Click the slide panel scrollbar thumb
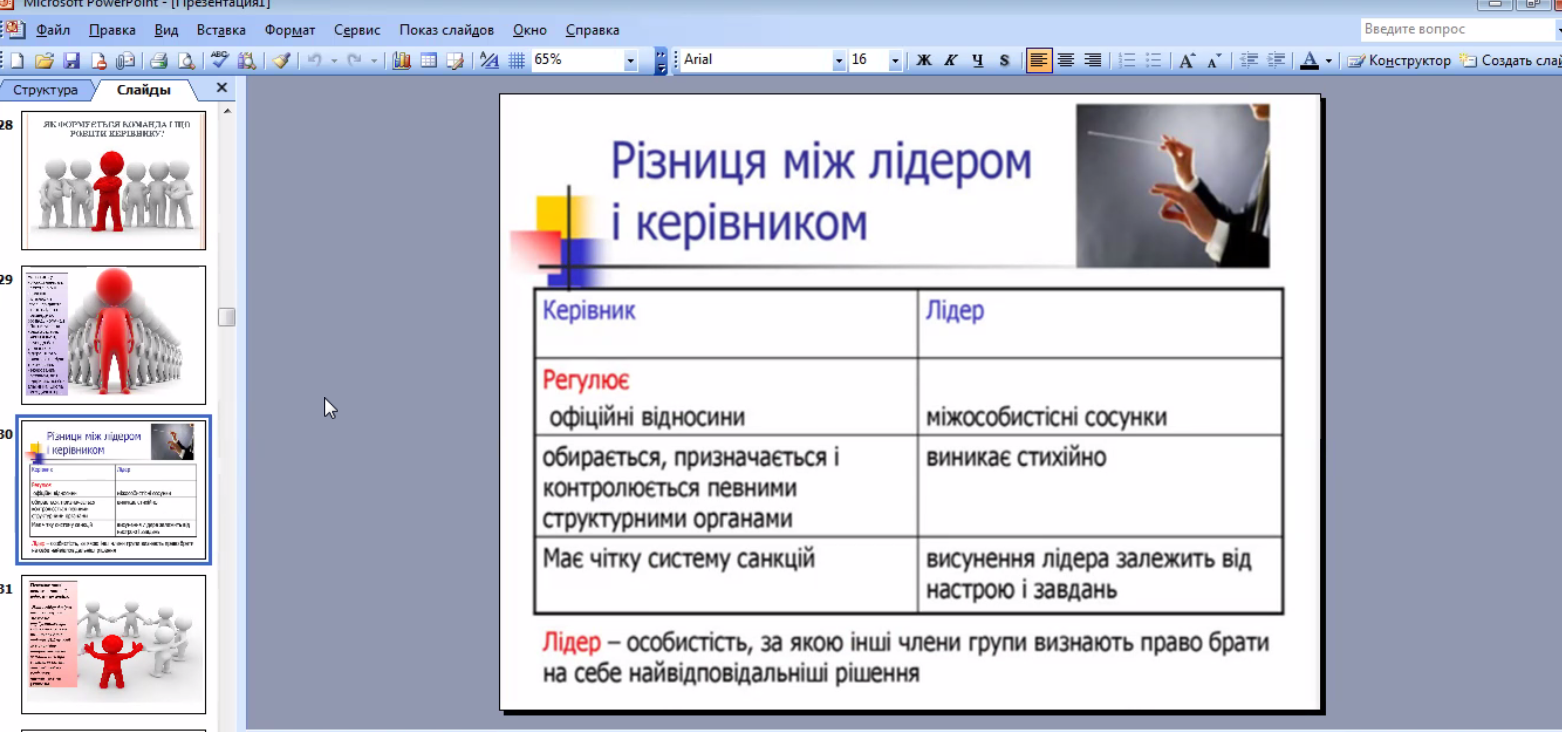This screenshot has width=1562, height=732. click(x=227, y=317)
